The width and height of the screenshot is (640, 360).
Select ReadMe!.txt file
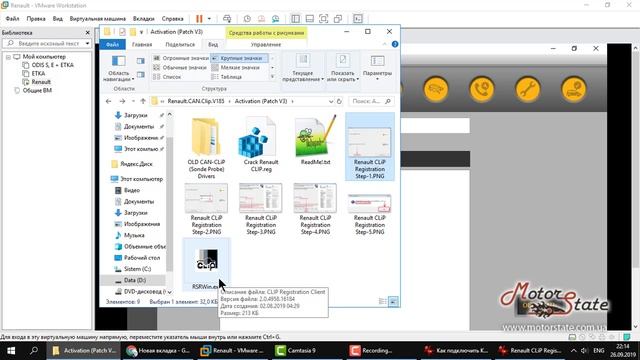click(315, 141)
